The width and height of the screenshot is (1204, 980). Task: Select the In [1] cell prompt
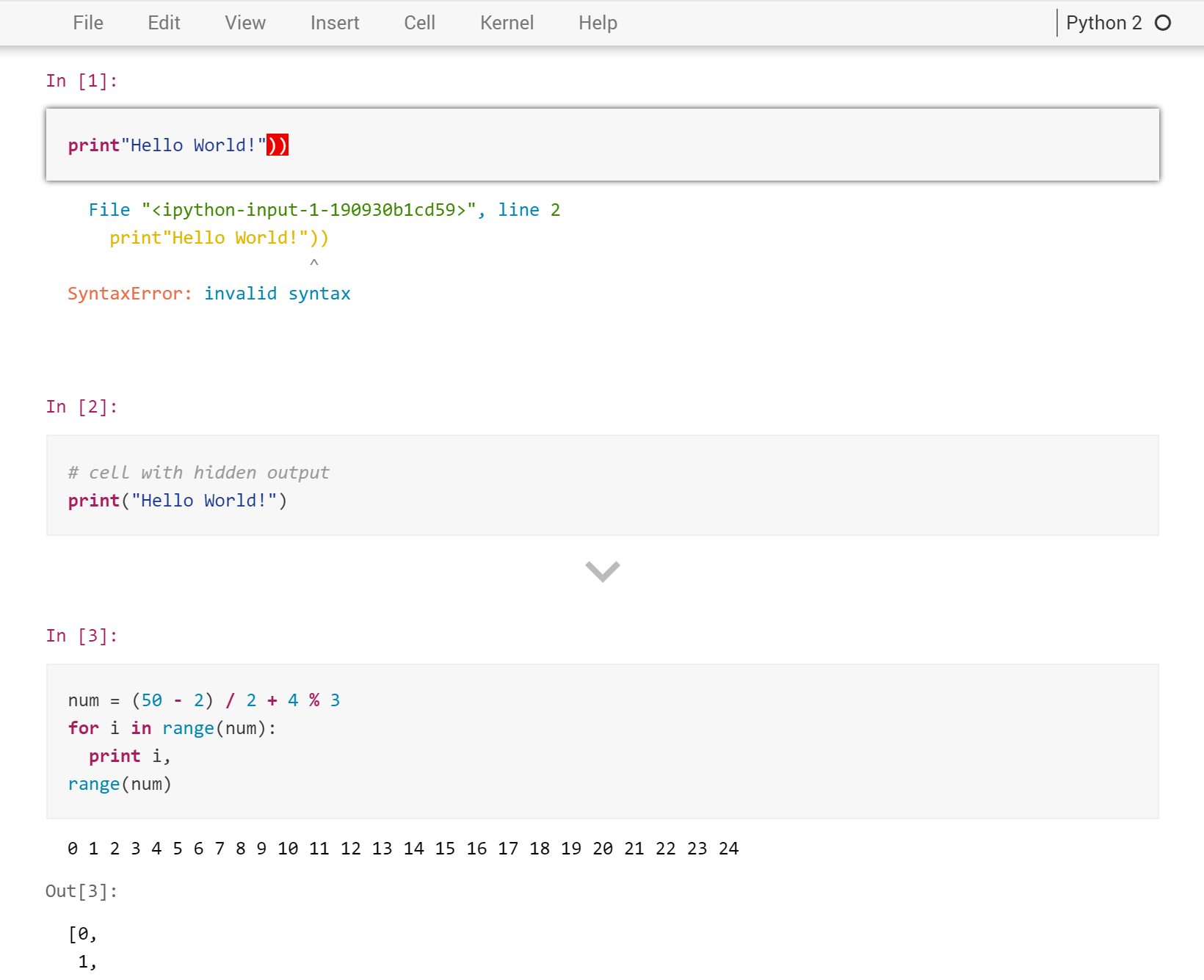(81, 81)
